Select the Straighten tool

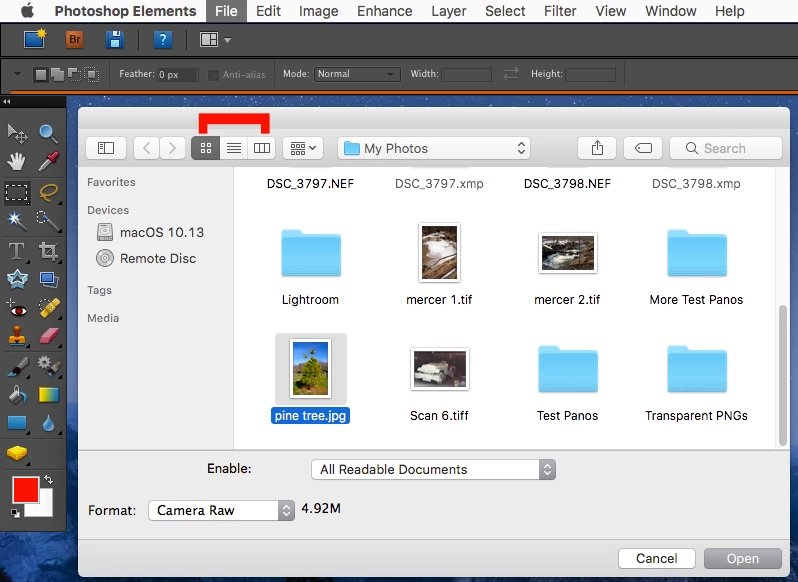[48, 279]
